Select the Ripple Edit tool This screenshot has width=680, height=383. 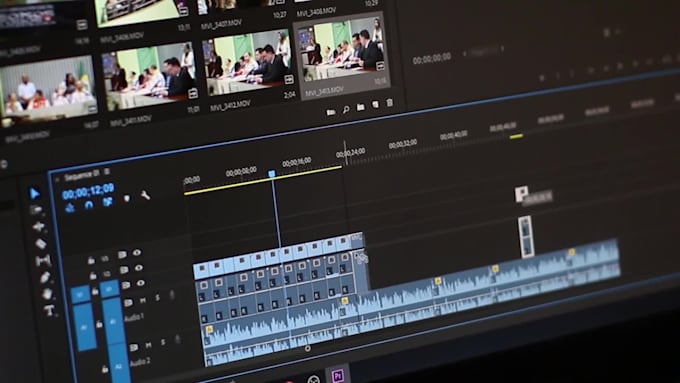click(39, 226)
